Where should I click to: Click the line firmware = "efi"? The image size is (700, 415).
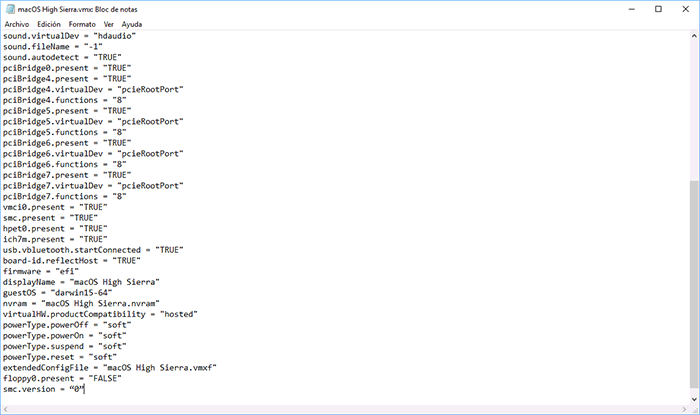pos(41,271)
